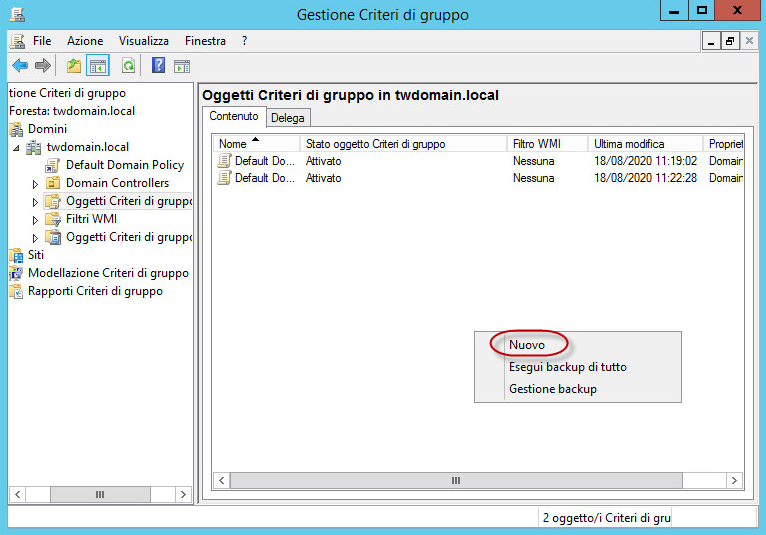Select Esegui backup di tutto menu entry

tap(567, 367)
